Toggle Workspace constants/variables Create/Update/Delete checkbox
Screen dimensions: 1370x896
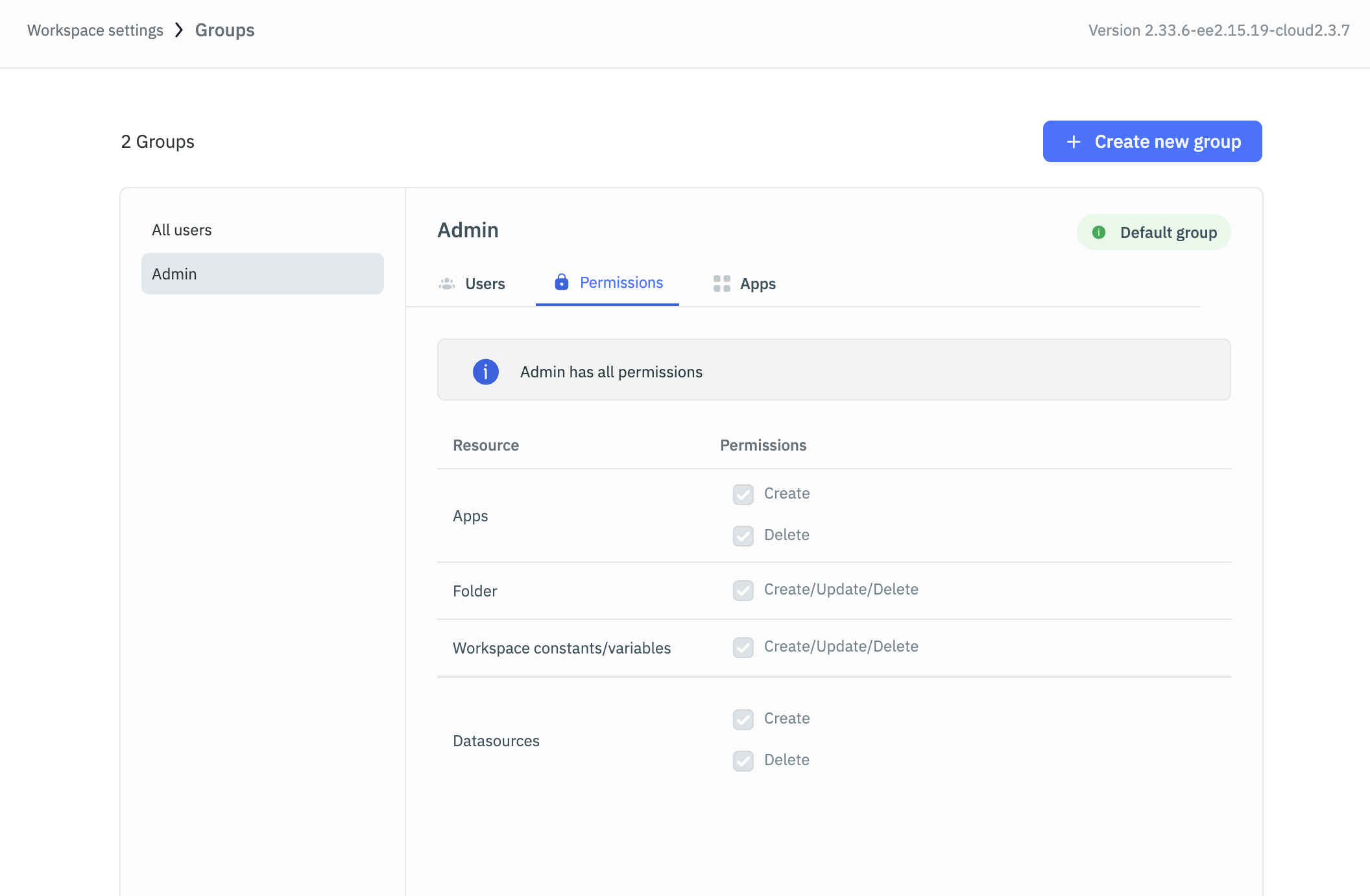(x=743, y=647)
